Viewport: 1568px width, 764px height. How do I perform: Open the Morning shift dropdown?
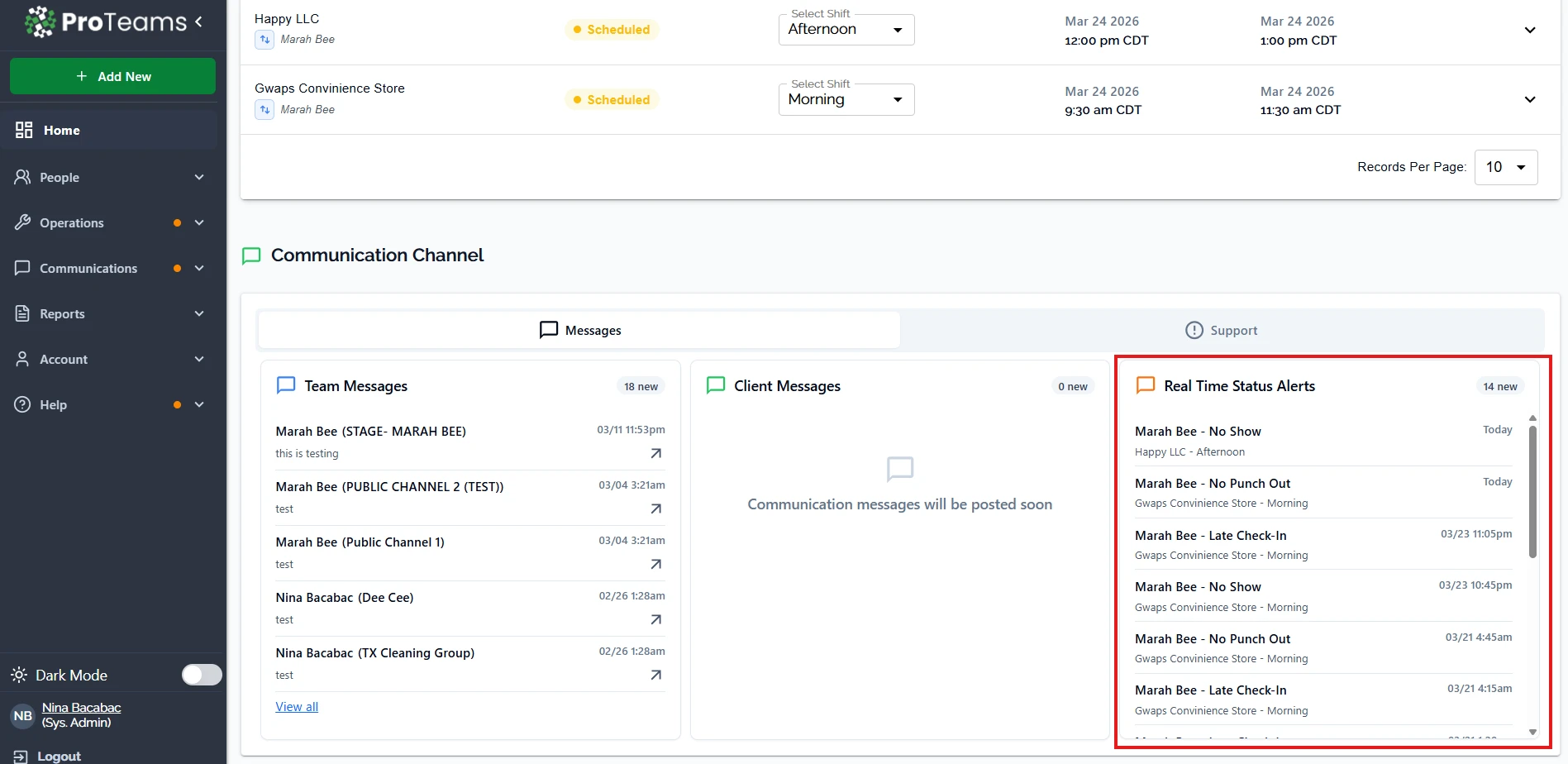pos(846,100)
